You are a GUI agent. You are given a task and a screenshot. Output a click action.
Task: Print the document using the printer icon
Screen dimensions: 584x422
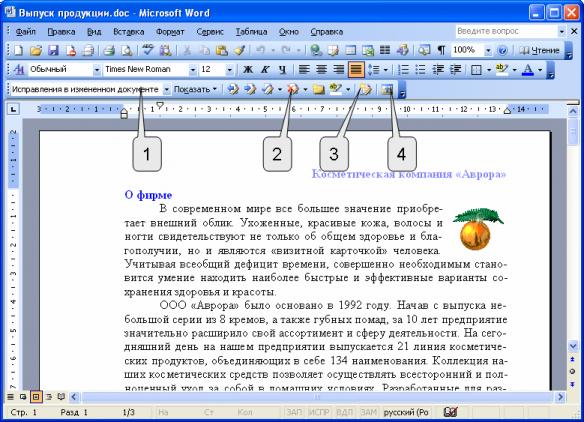(x=108, y=50)
